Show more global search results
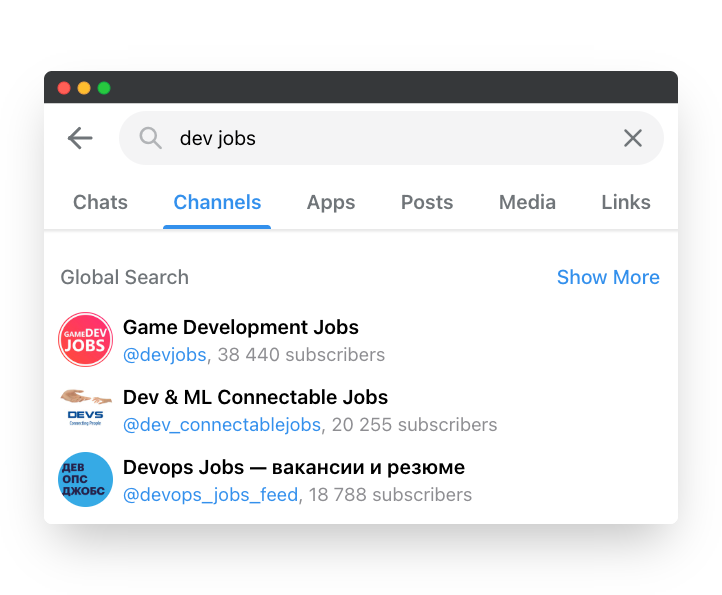Image resolution: width=722 pixels, height=595 pixels. click(608, 277)
